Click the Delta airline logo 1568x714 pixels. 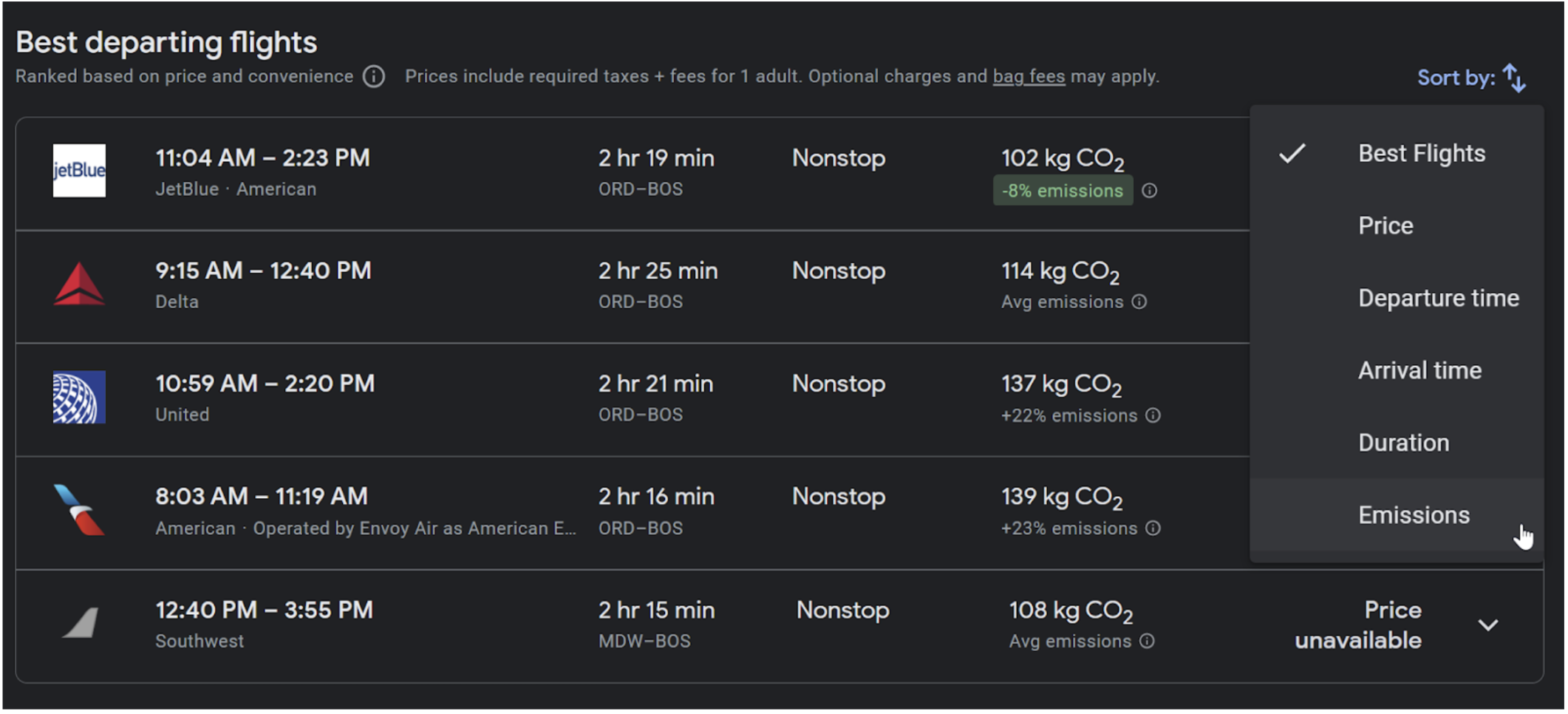tap(79, 285)
